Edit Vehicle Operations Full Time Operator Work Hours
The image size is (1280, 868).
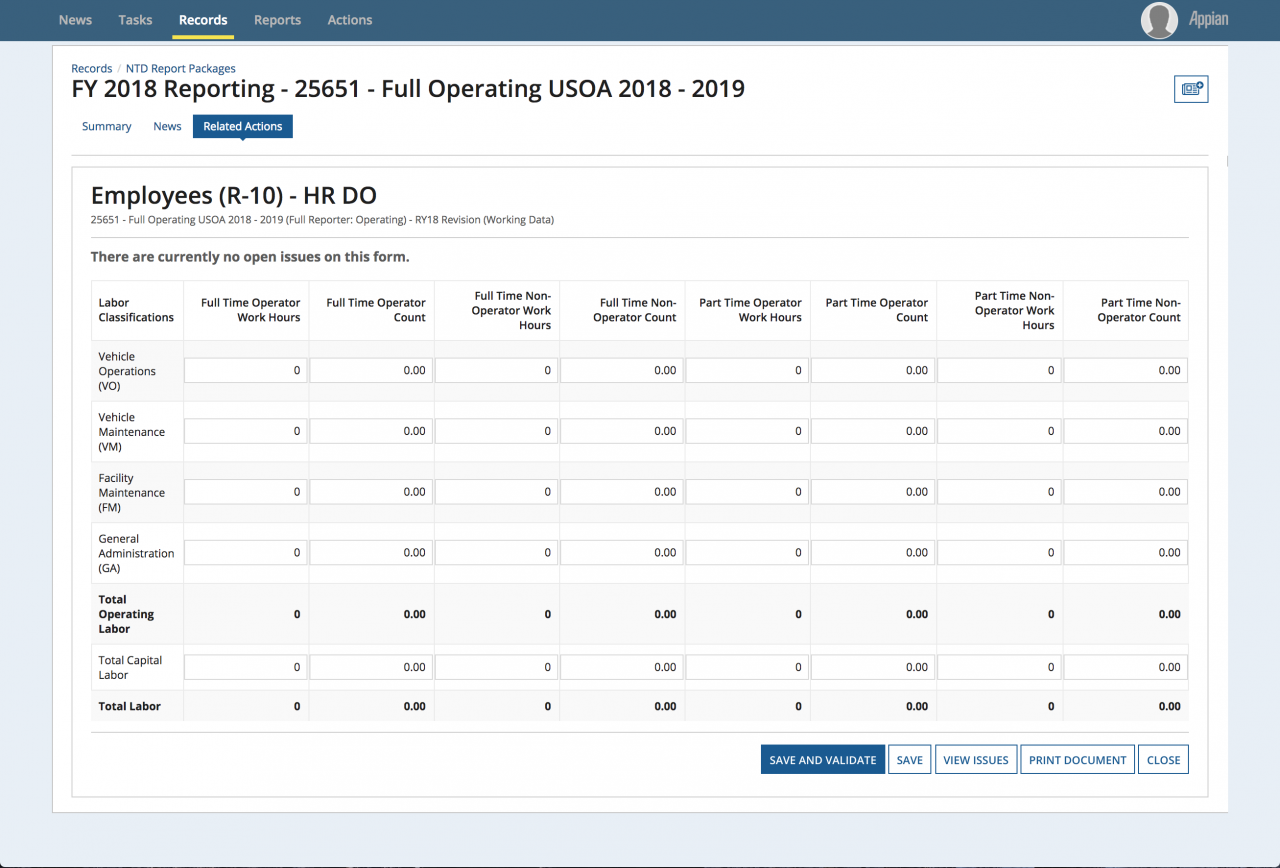click(246, 371)
